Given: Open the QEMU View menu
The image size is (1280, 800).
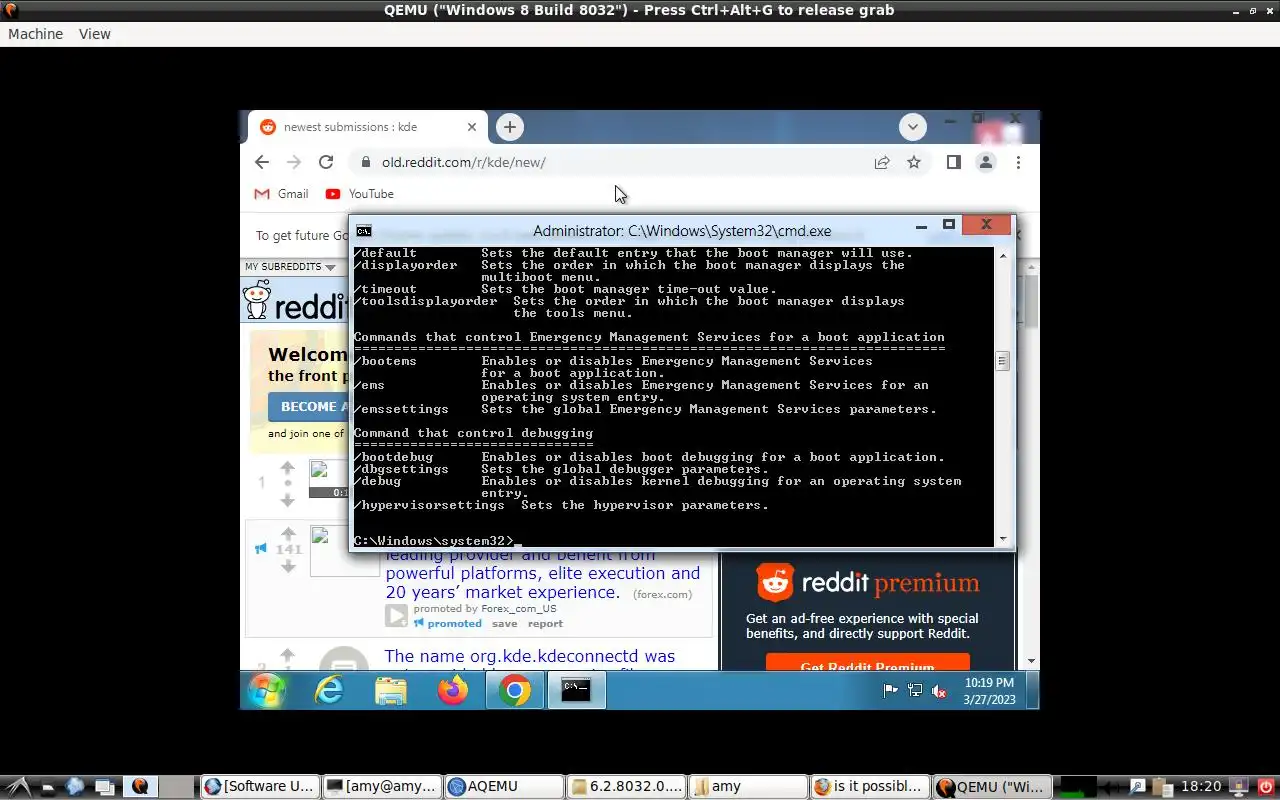Looking at the screenshot, I should point(95,34).
